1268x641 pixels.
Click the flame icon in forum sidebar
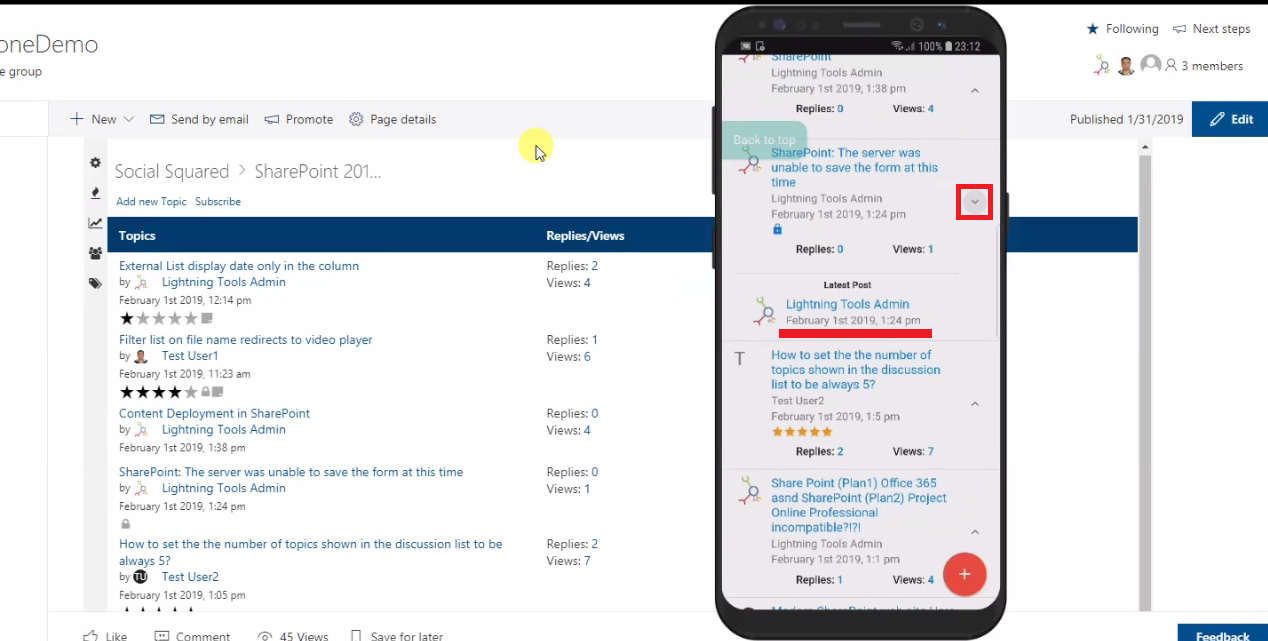[95, 192]
